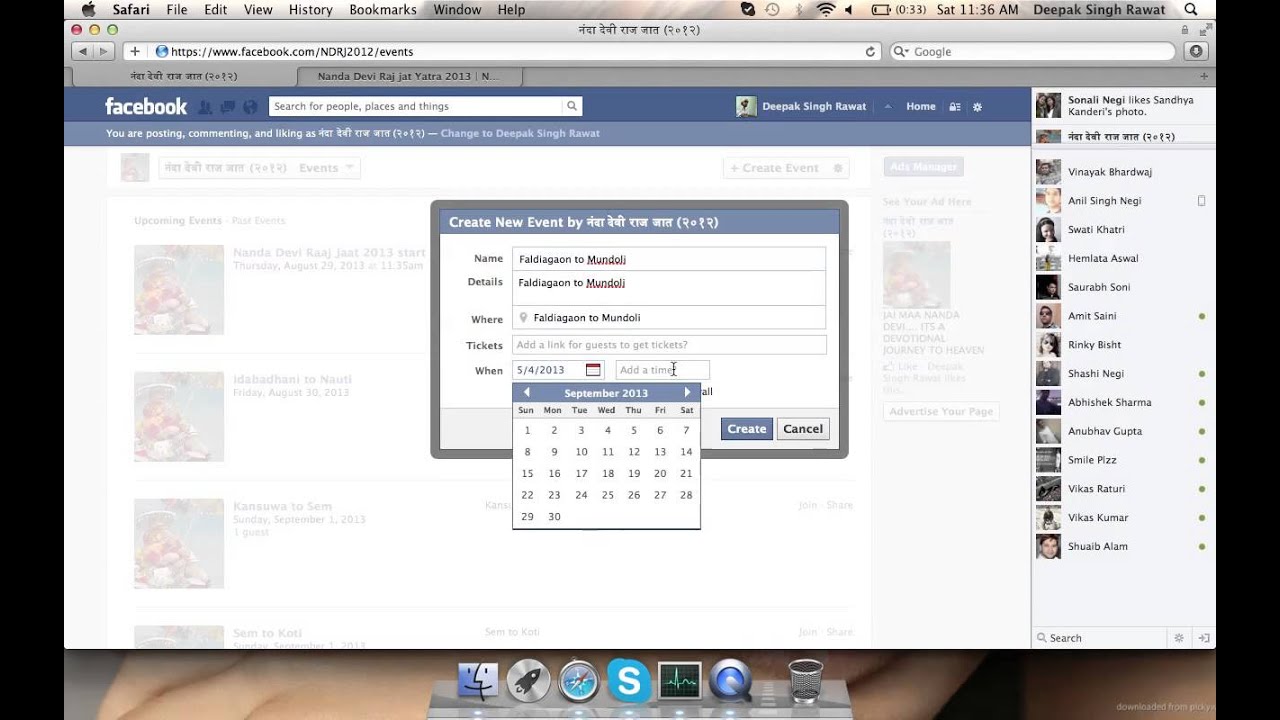This screenshot has width=1280, height=720.
Task: Click the Create button in event dialog
Action: tap(747, 429)
